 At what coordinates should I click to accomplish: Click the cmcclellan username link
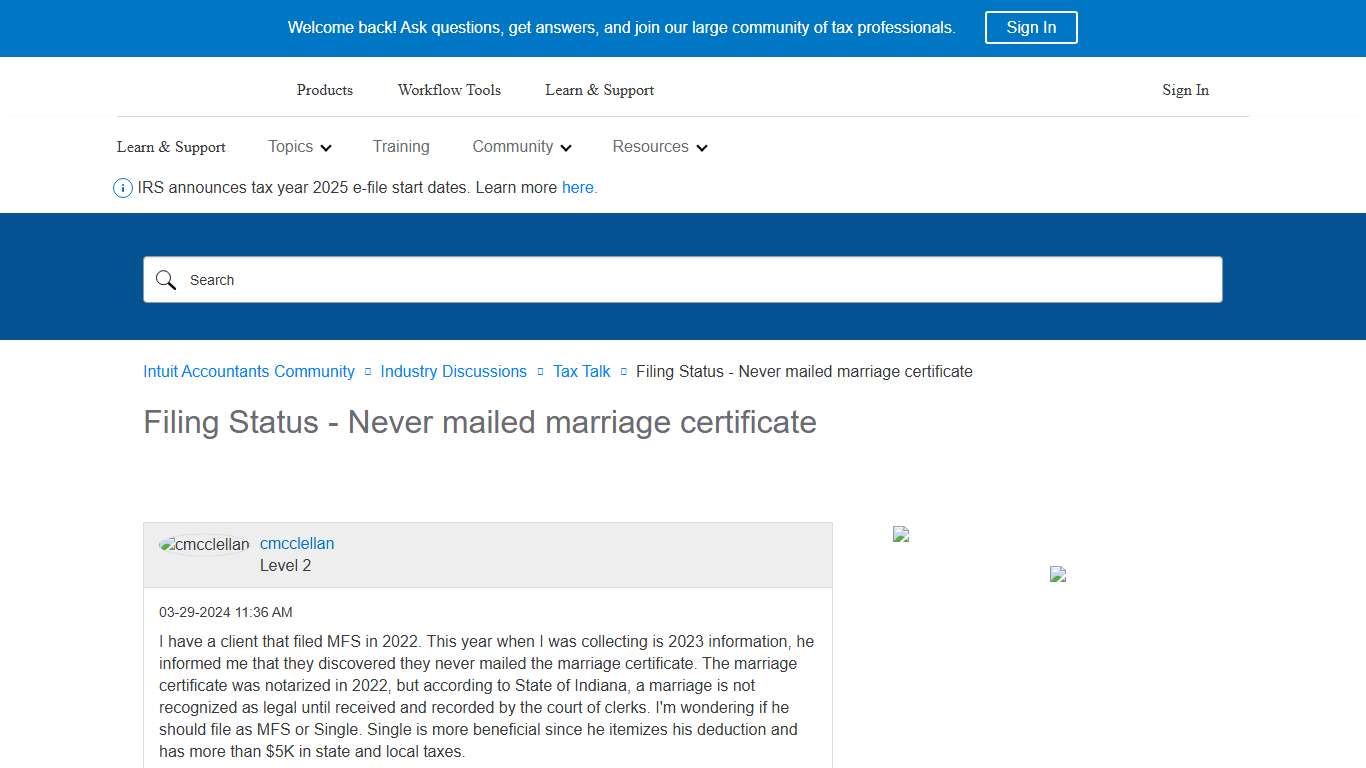297,543
